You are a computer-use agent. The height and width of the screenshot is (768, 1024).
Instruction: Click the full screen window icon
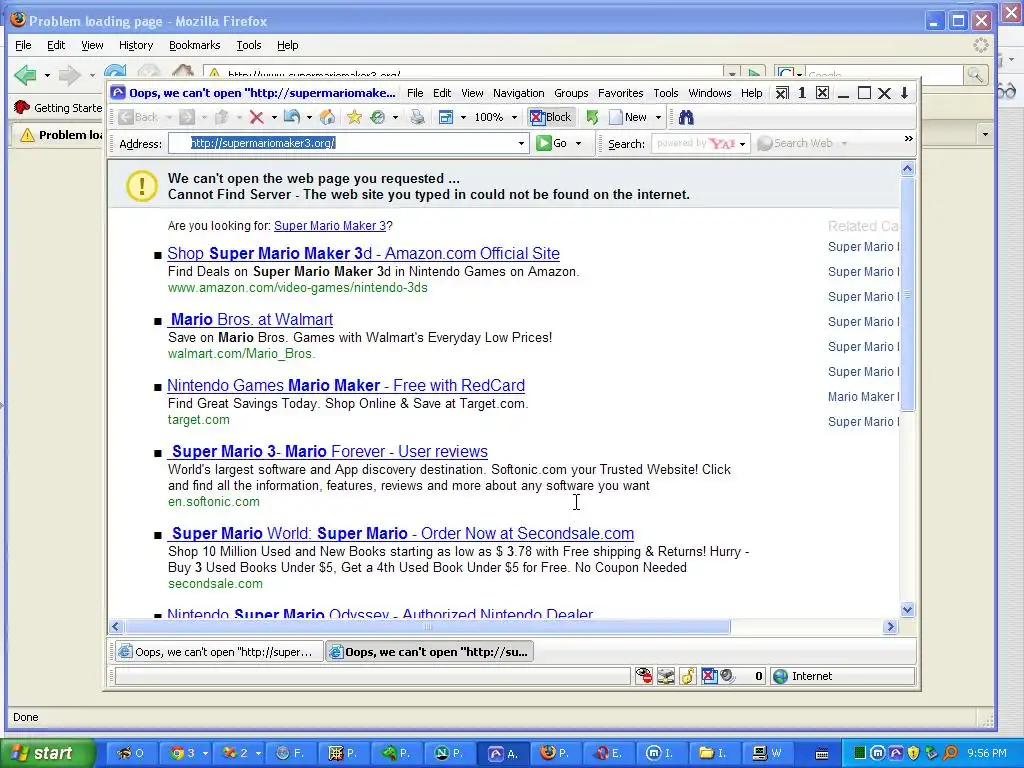pos(446,117)
